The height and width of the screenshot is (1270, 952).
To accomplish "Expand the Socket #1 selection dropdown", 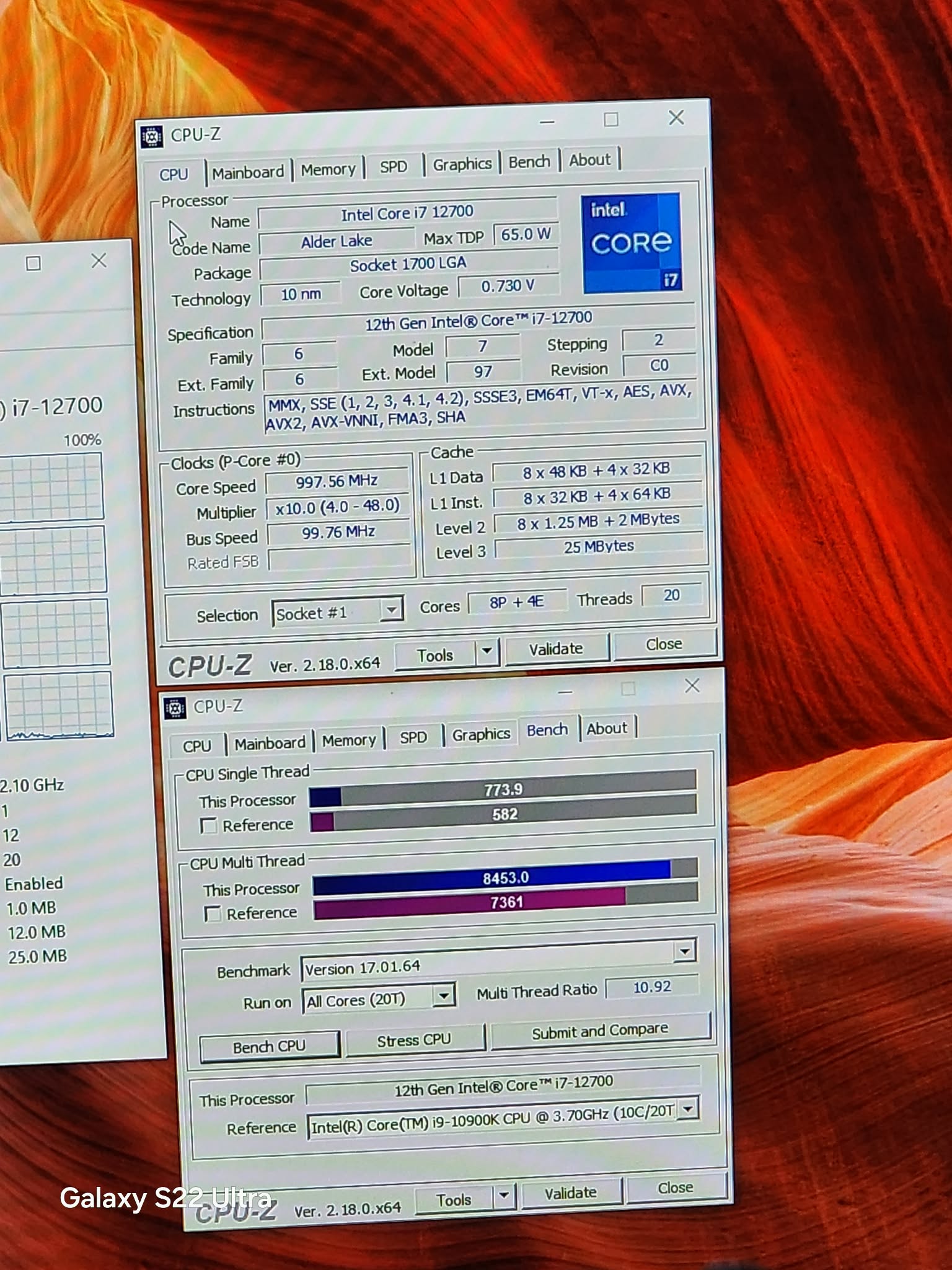I will point(391,610).
